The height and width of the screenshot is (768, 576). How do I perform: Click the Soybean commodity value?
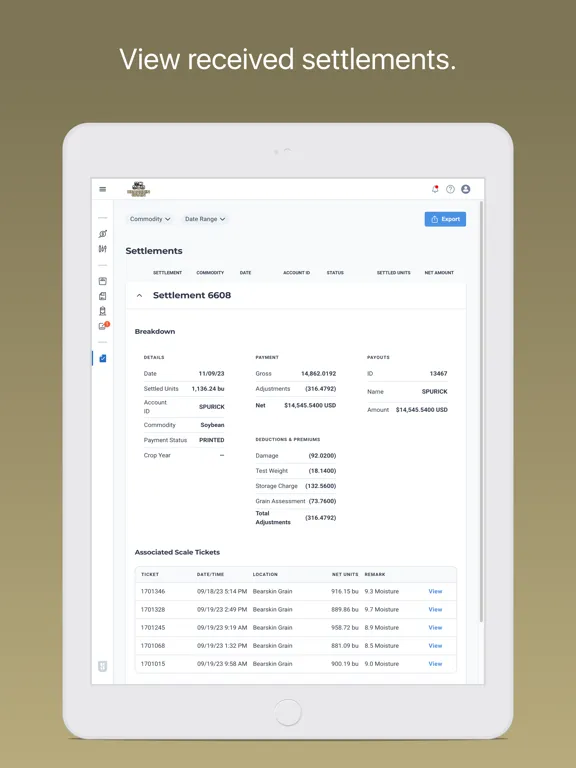212,425
